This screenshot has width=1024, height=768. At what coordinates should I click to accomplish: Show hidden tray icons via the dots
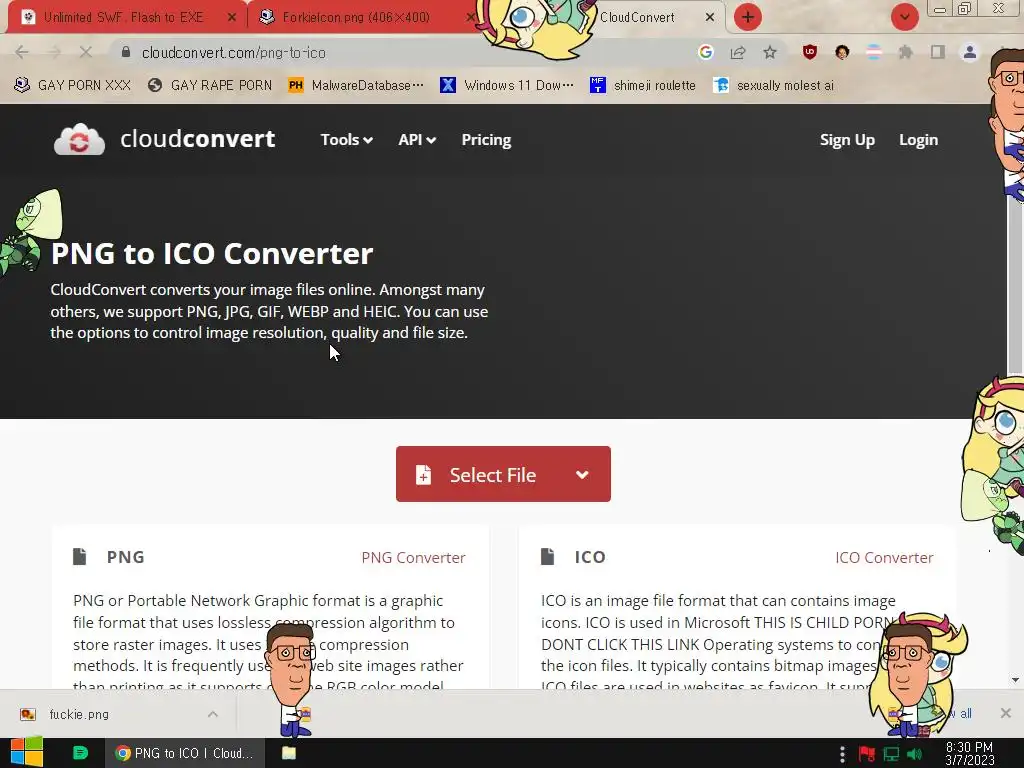[842, 754]
